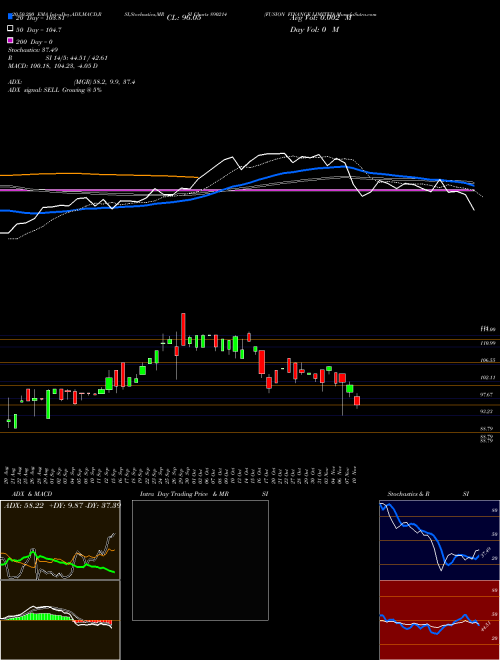Click inside the empty intraday trading price box
Image resolution: width=500 pixels, height=660 pixels.
[x=200, y=560]
